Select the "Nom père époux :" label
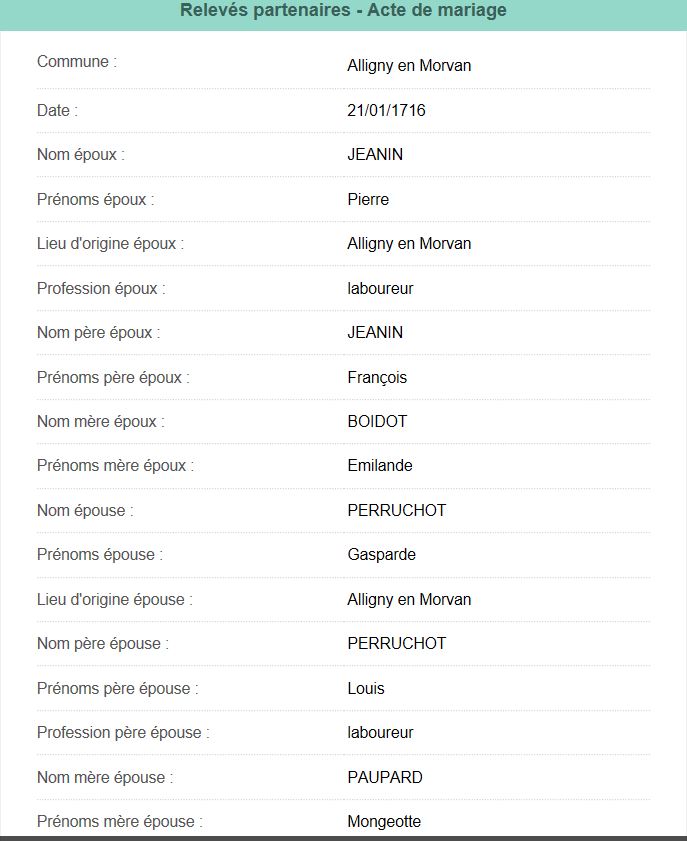The height and width of the screenshot is (841, 687). tap(98, 333)
